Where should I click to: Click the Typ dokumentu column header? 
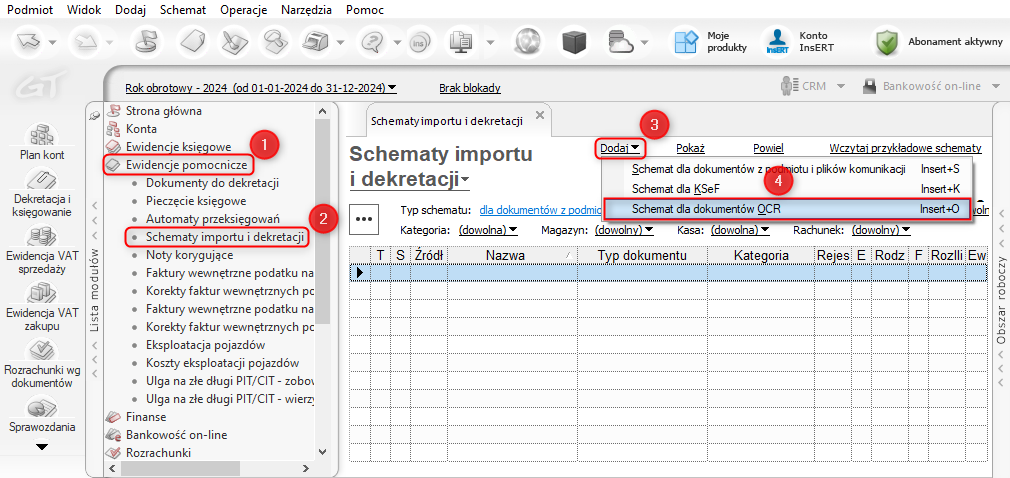[x=642, y=255]
